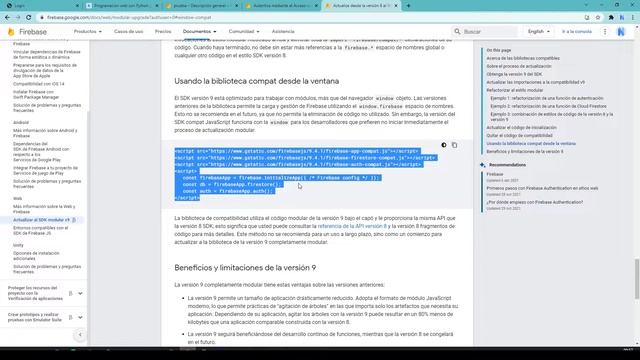Jump to 'Obtenga la versión 9 del SDK'

(514, 74)
